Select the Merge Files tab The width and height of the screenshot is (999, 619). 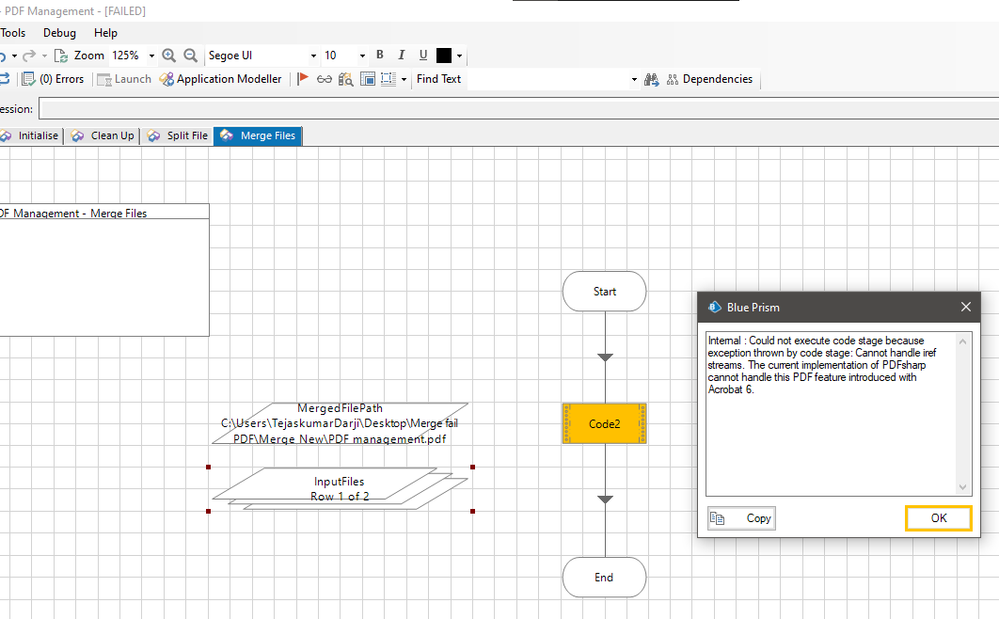pyautogui.click(x=258, y=136)
